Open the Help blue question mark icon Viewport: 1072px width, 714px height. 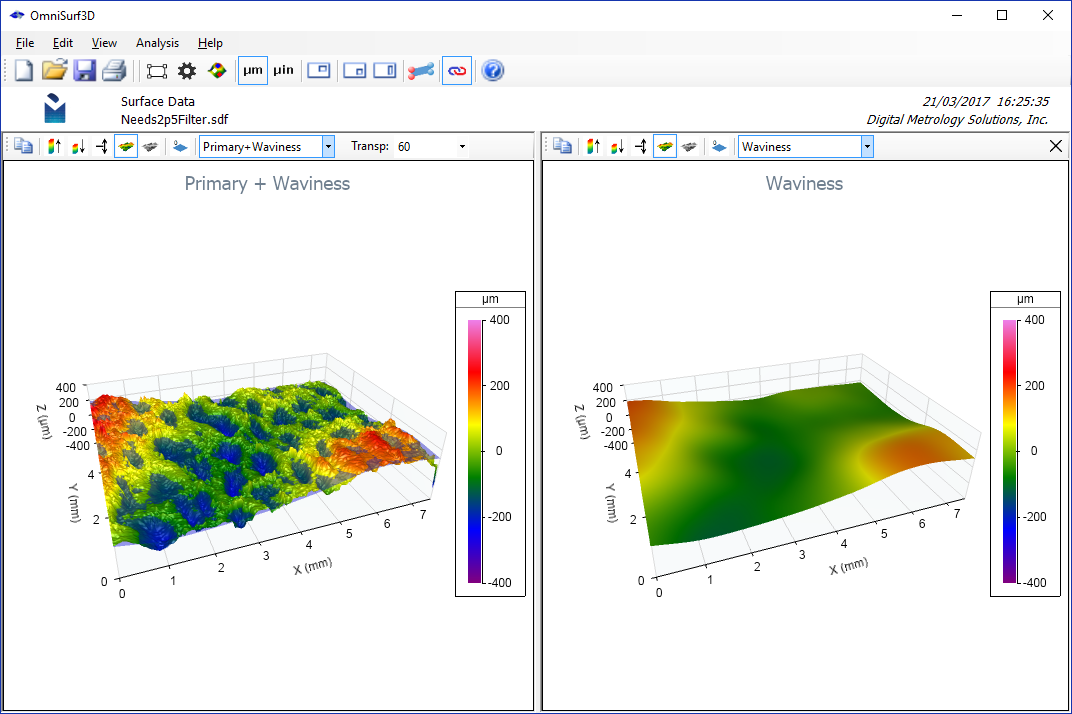(x=493, y=70)
